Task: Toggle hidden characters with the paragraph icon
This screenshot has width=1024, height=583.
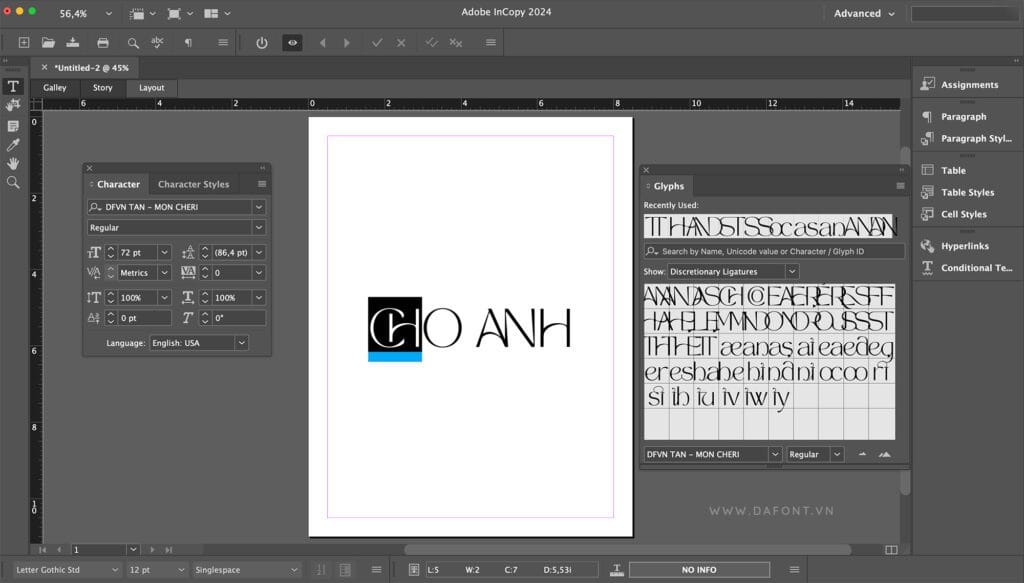Action: [x=188, y=42]
